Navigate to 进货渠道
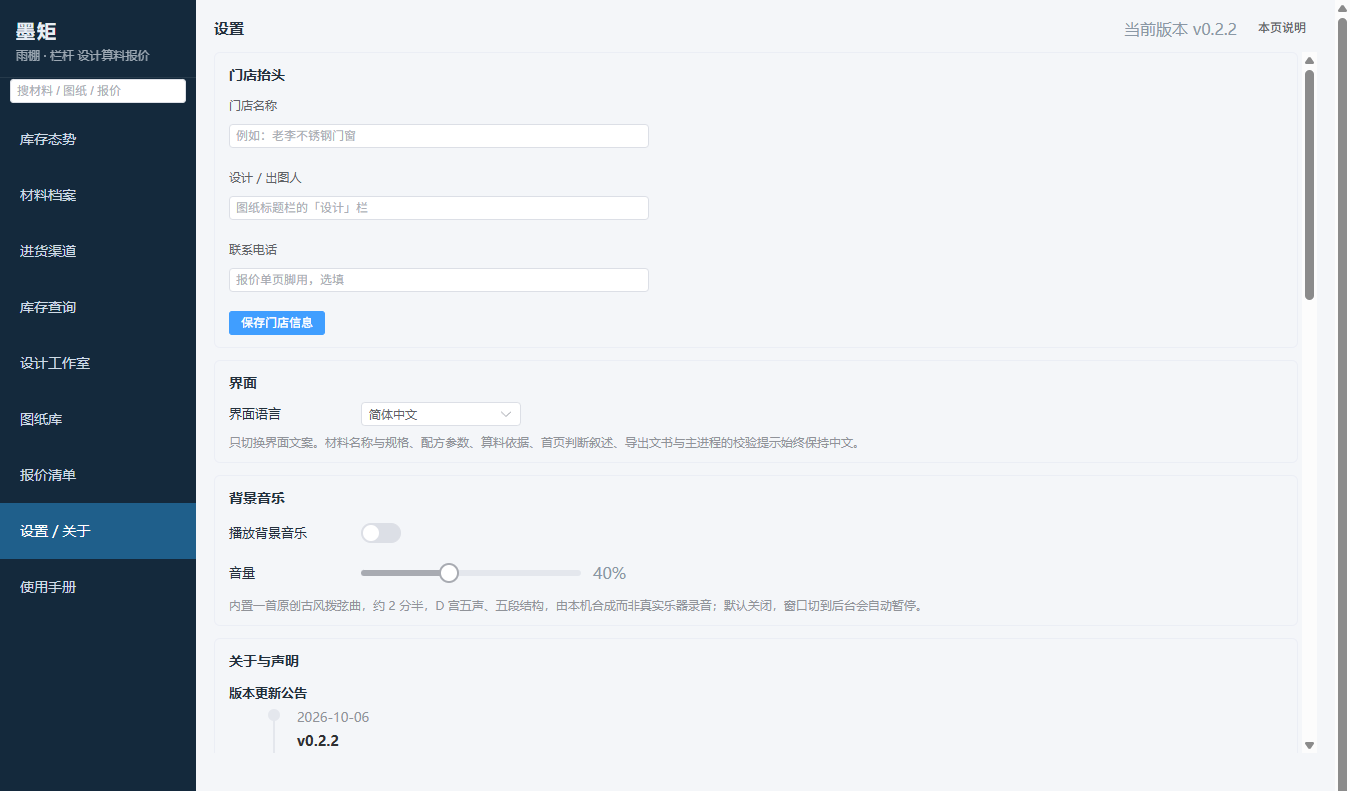1350x791 pixels. coord(98,251)
